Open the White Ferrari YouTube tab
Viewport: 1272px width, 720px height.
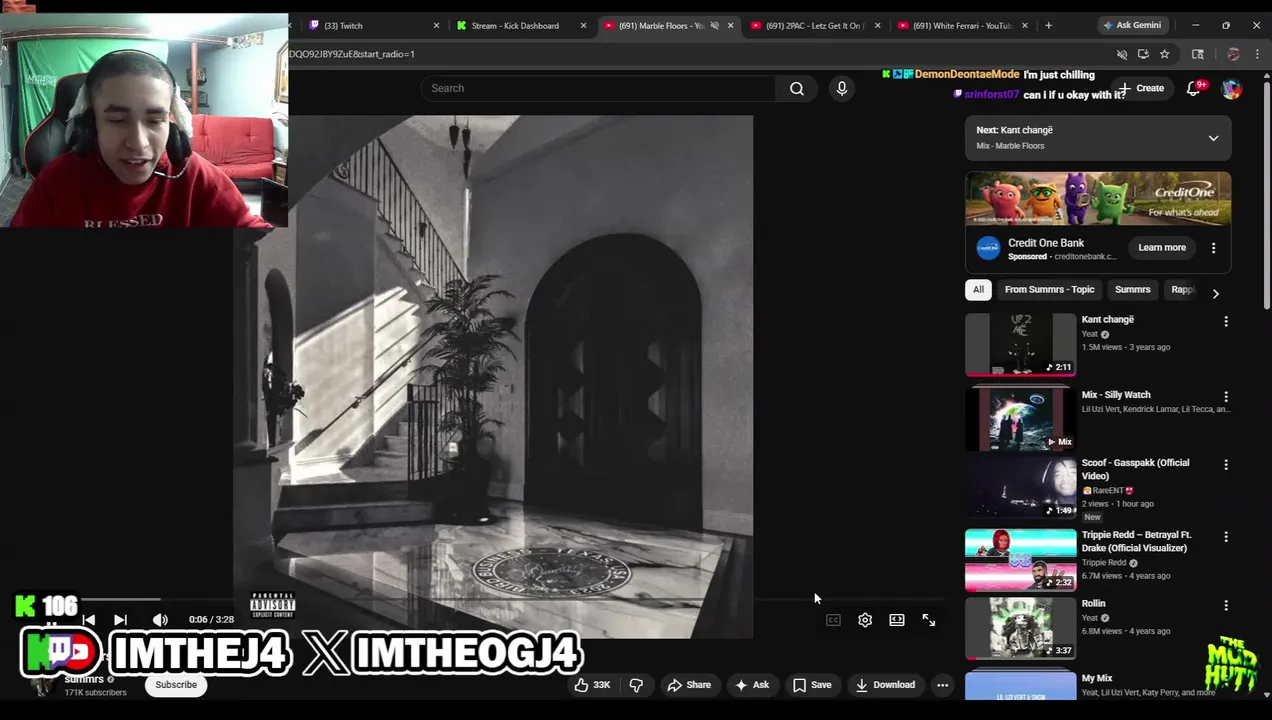point(960,25)
